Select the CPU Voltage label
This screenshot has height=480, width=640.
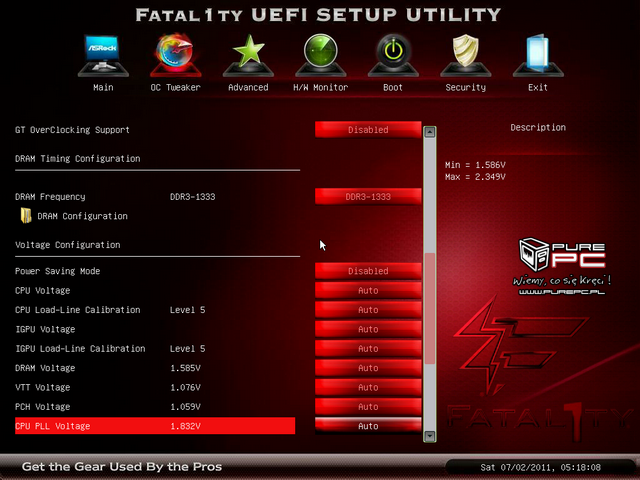[x=42, y=291]
